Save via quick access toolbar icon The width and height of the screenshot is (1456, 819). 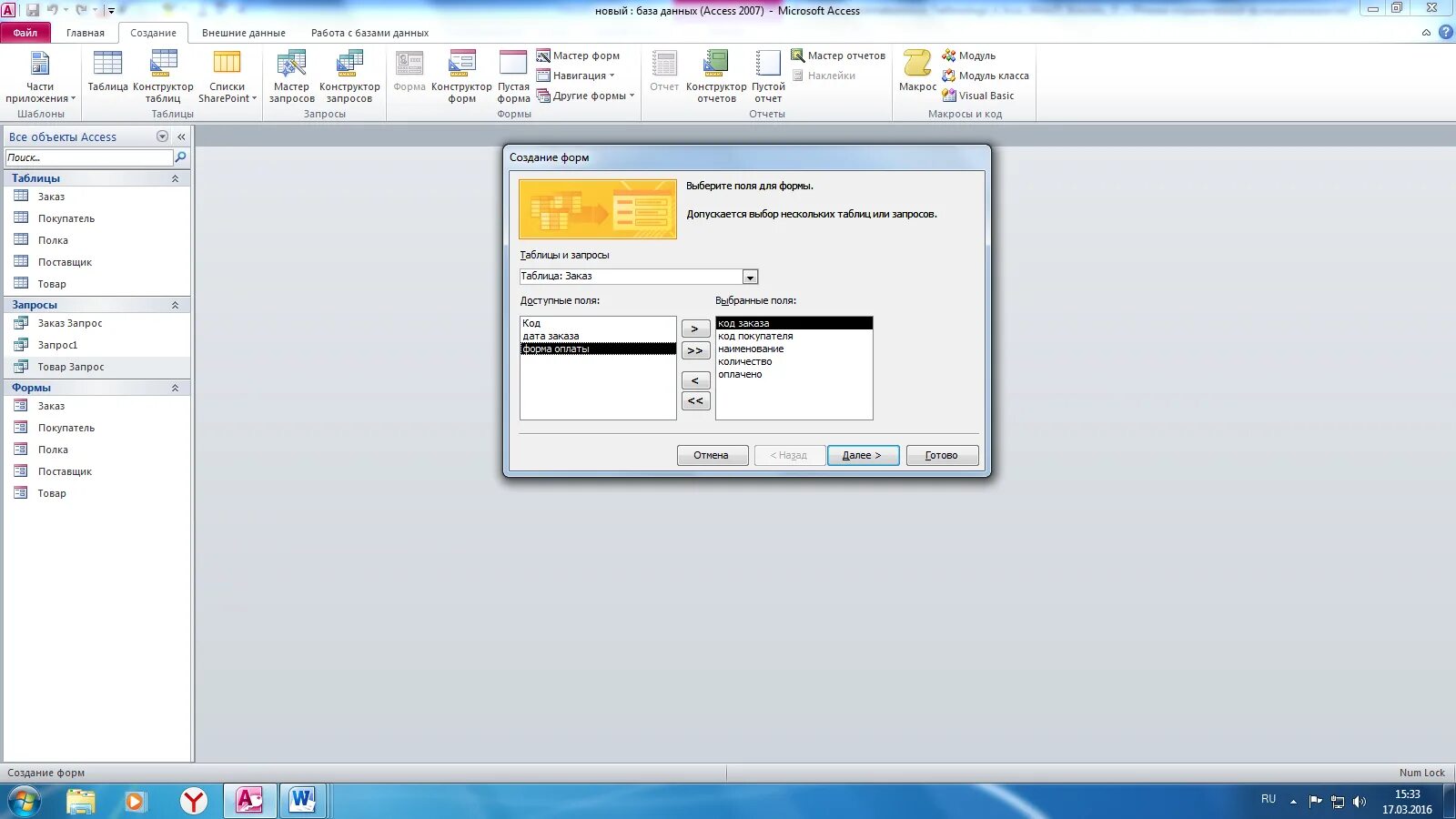pos(33,10)
